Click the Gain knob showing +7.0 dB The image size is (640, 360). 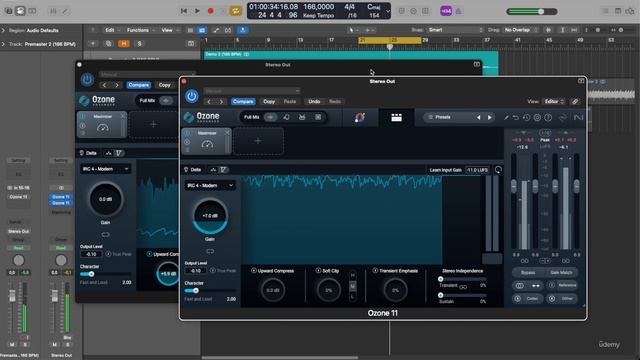tap(210, 216)
